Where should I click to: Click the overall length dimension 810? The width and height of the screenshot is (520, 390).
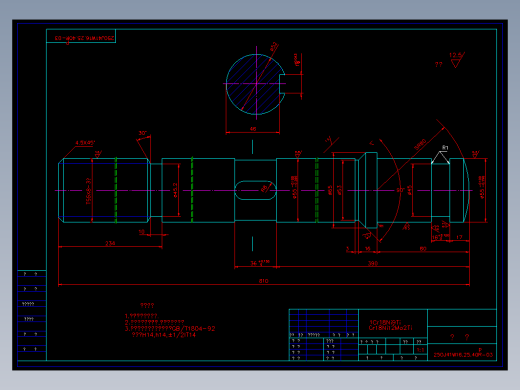point(263,281)
